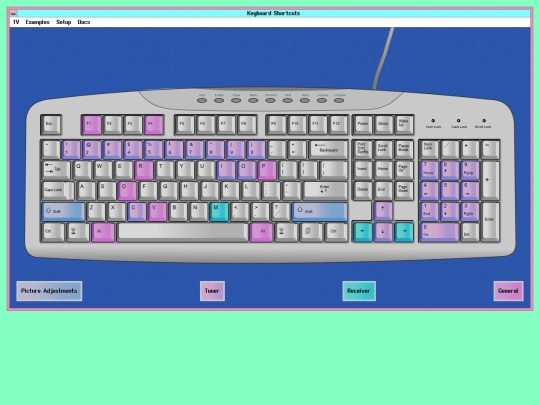540x405 pixels.
Task: Click the C key
Action: [136, 211]
